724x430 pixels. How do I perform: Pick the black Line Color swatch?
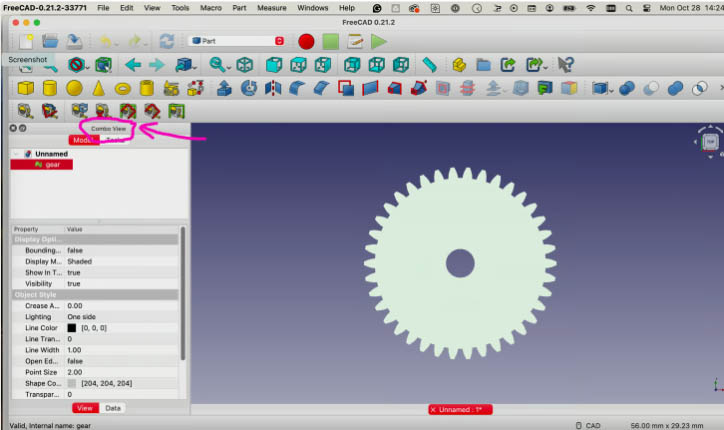72,328
